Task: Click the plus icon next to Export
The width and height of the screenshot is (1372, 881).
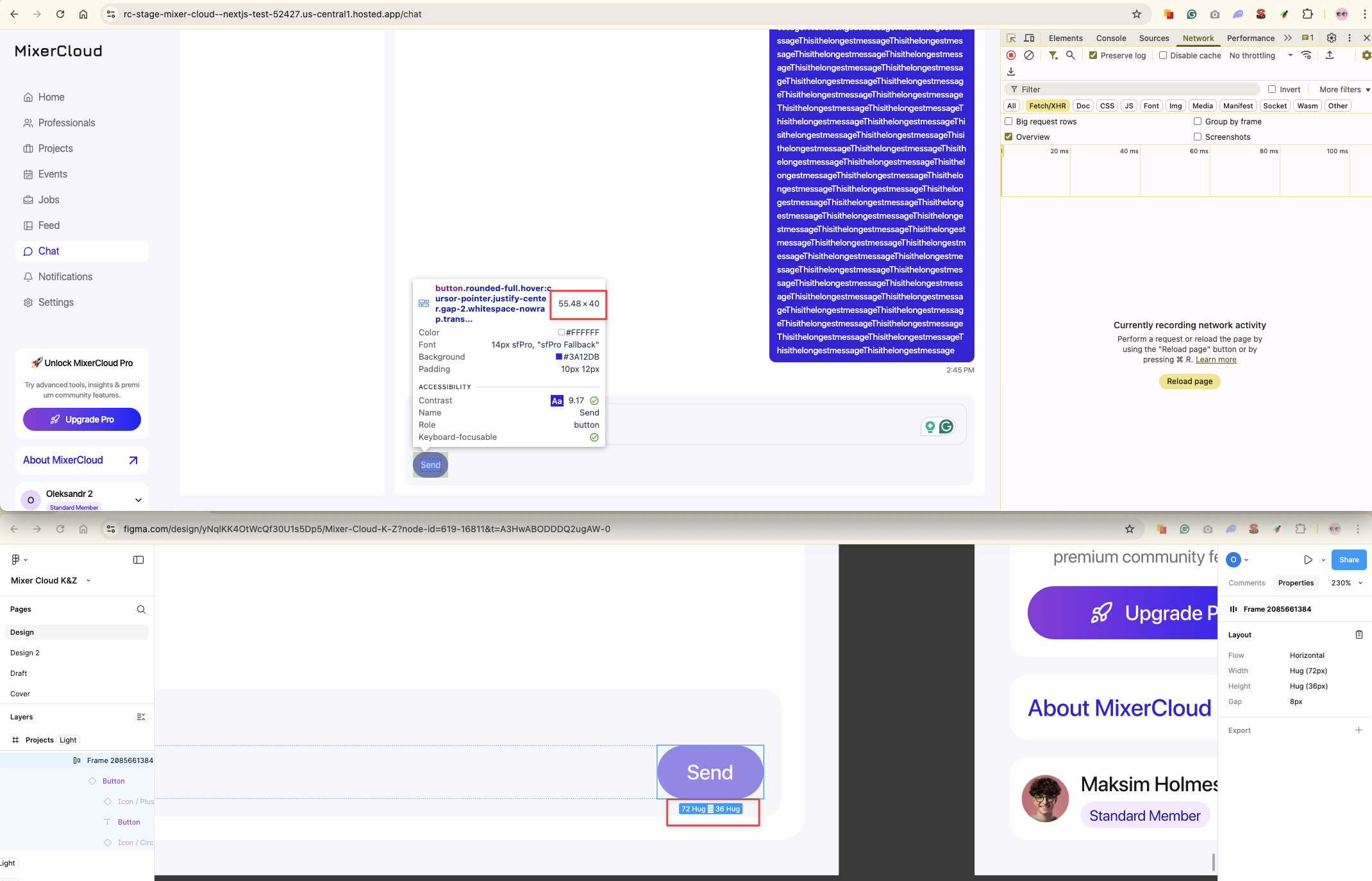Action: pos(1359,730)
